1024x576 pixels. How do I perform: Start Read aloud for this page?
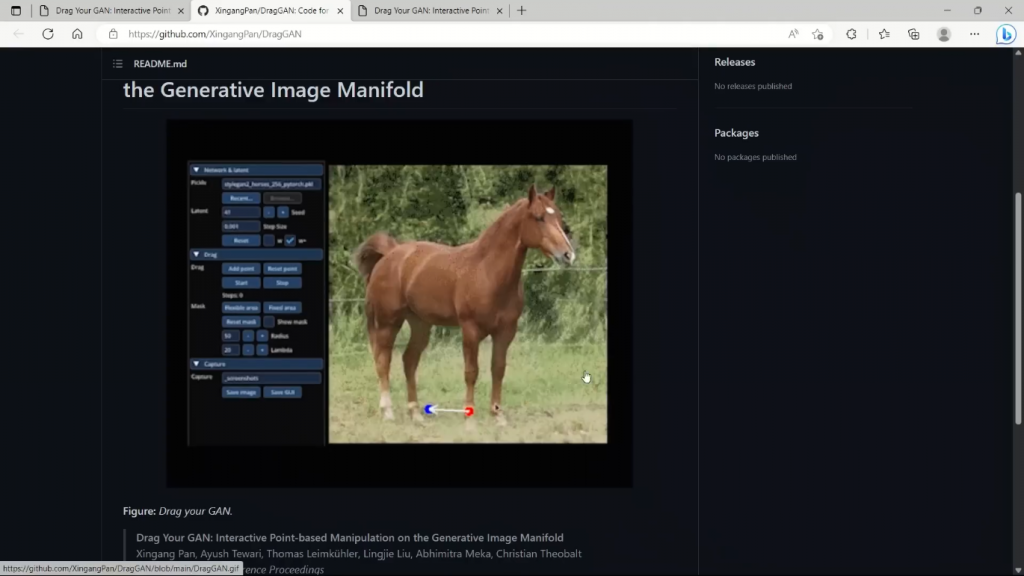[x=793, y=34]
